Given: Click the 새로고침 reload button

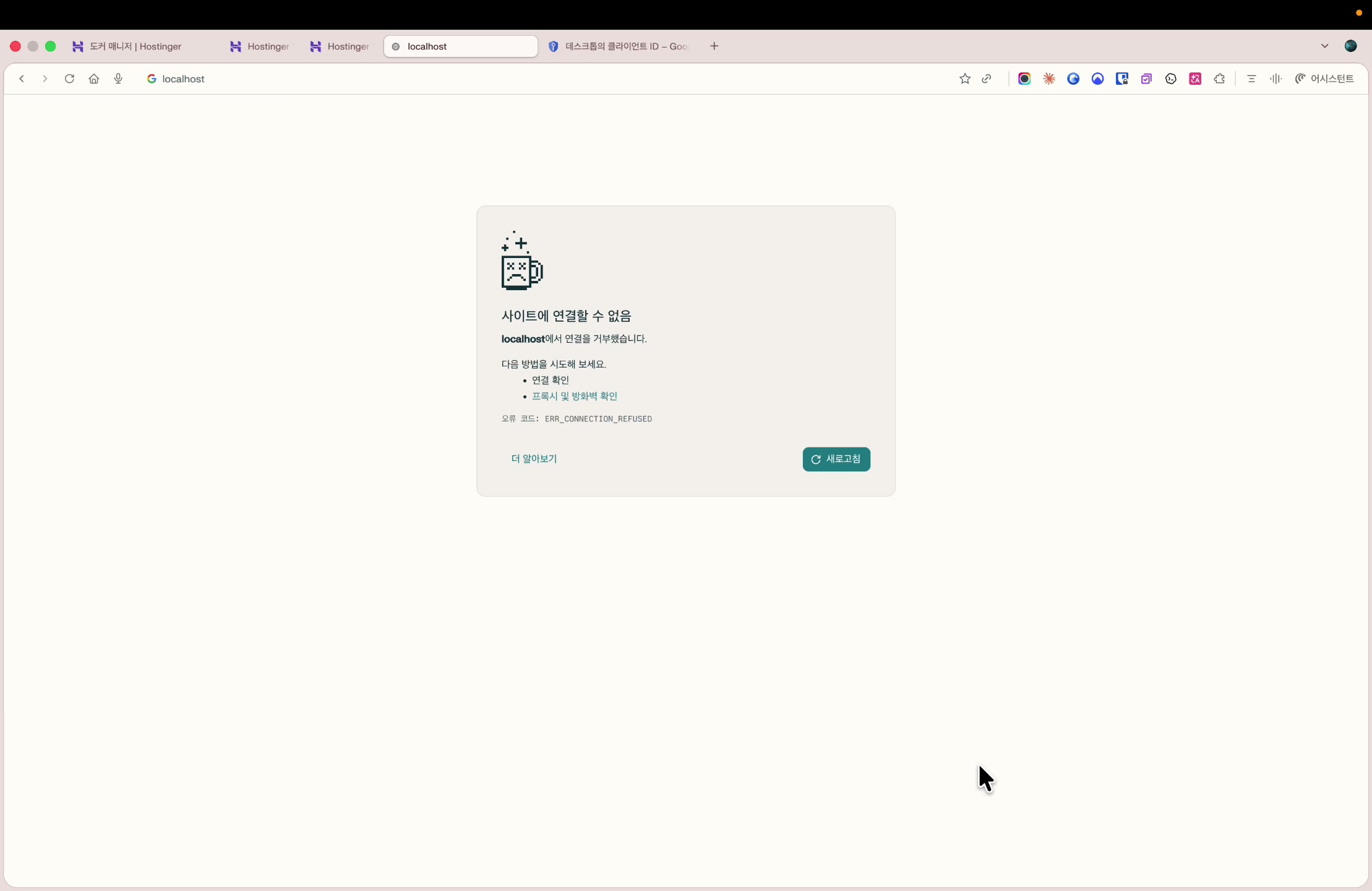Looking at the screenshot, I should [x=836, y=459].
